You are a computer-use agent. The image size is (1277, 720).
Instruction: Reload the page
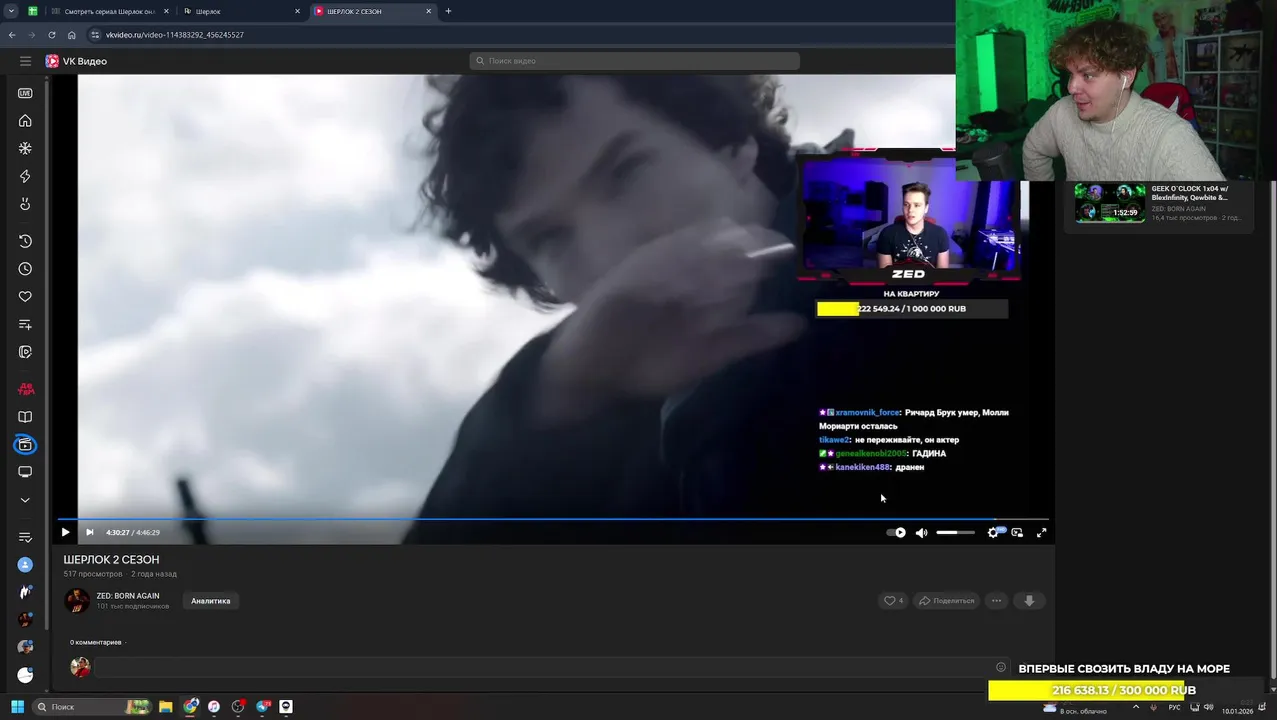pyautogui.click(x=52, y=35)
